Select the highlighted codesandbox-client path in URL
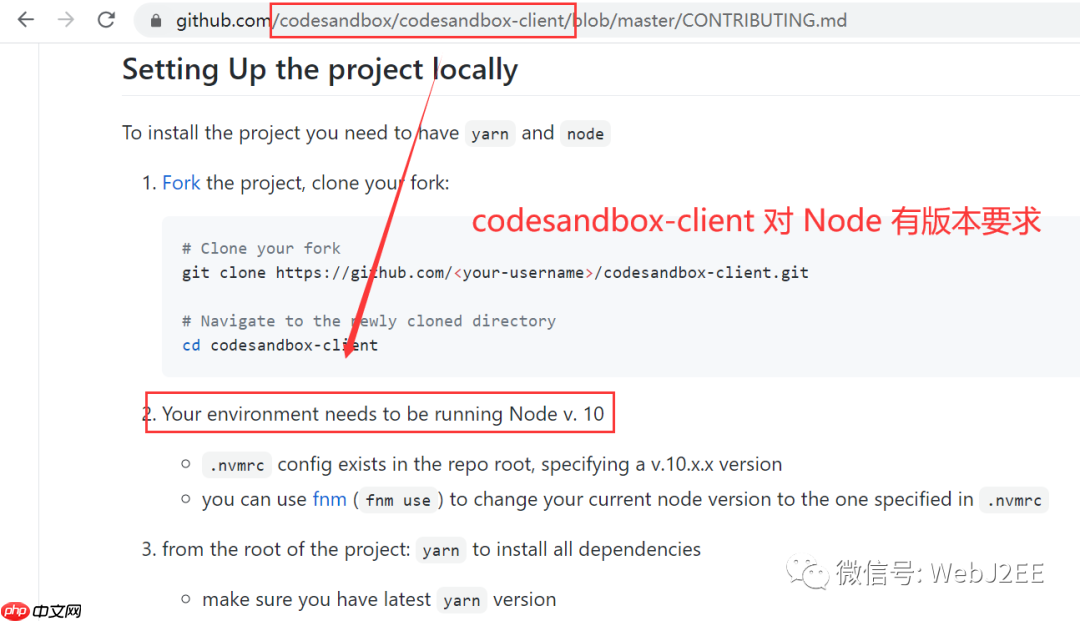Screen dimensions: 1080x621 click(x=422, y=19)
